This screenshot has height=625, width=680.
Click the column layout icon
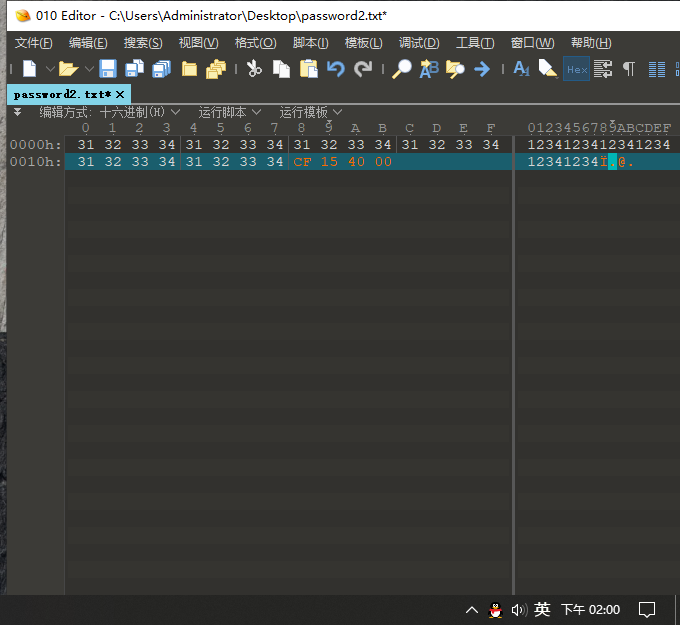coord(657,69)
